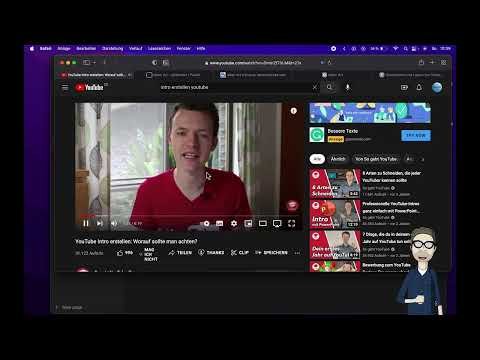Clear the search query with X
480x360 pixels.
click(315, 87)
